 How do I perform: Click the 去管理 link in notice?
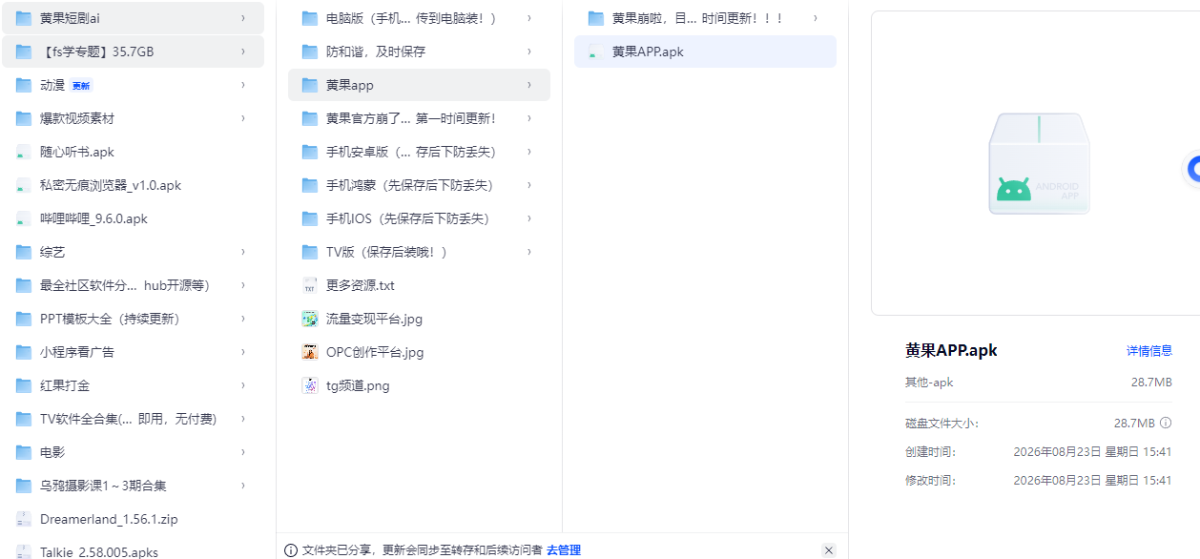(x=563, y=550)
